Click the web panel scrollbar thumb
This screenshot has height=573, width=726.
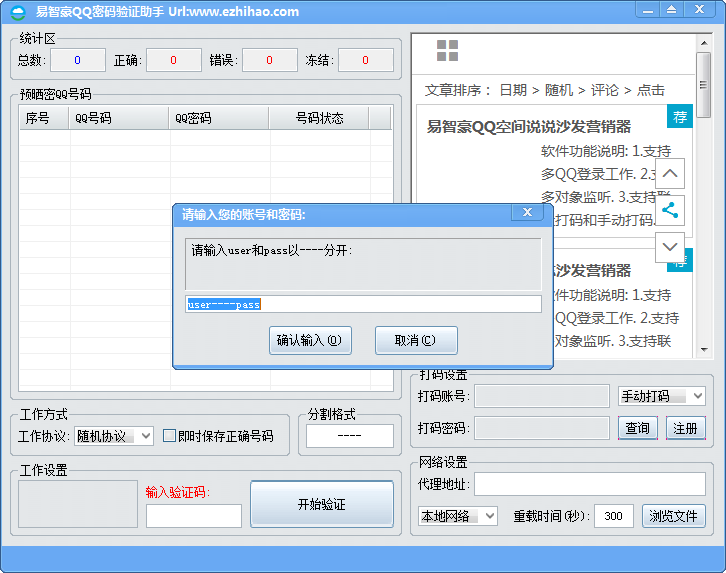704,85
